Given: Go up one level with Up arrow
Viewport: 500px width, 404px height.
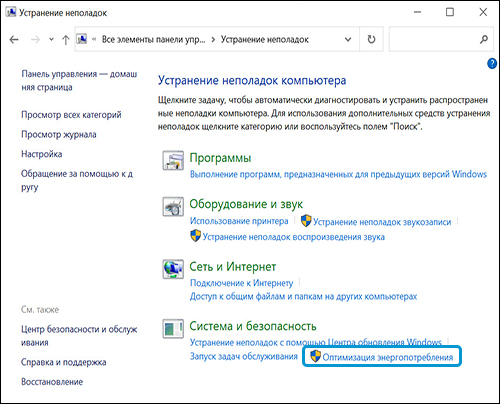Looking at the screenshot, I should tap(66, 40).
